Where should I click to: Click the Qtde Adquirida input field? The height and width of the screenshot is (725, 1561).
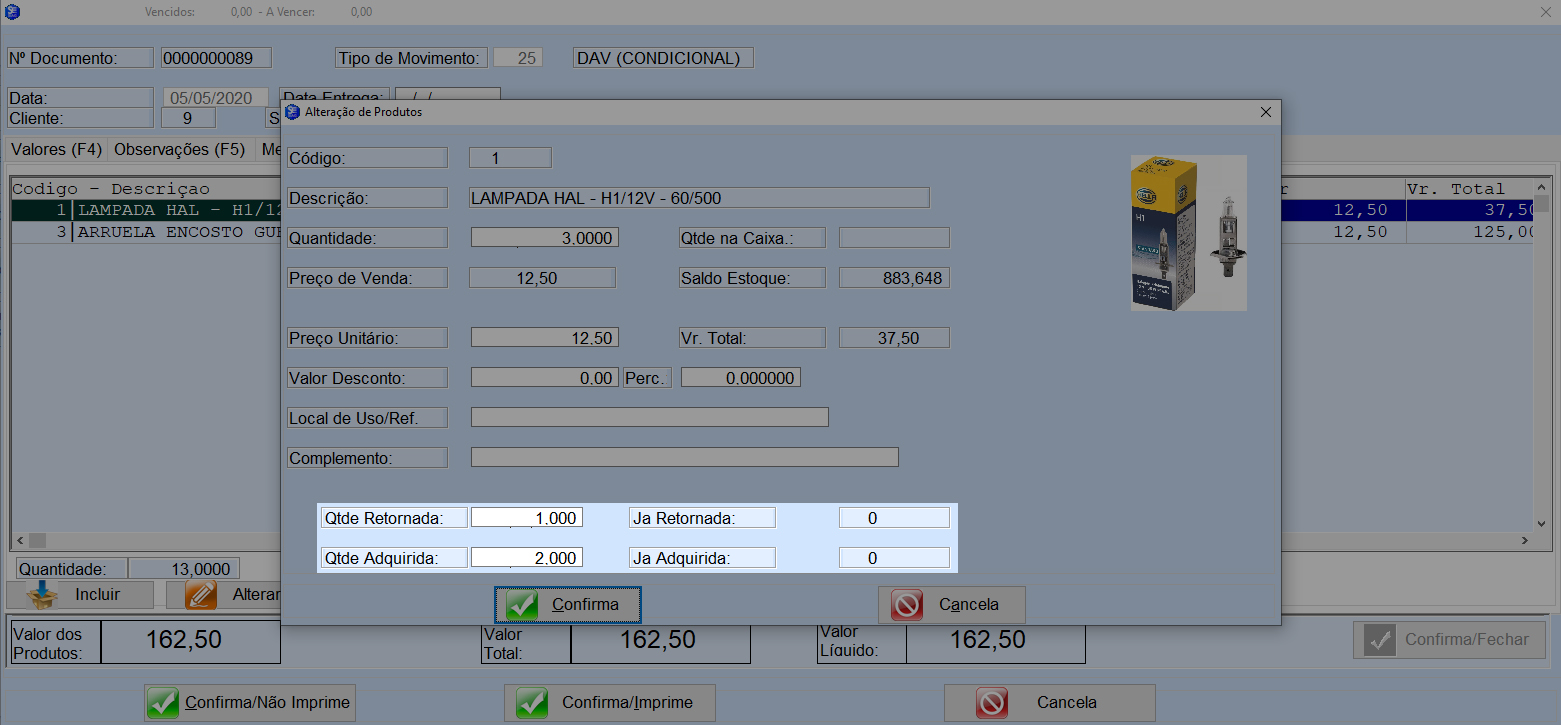pos(526,558)
